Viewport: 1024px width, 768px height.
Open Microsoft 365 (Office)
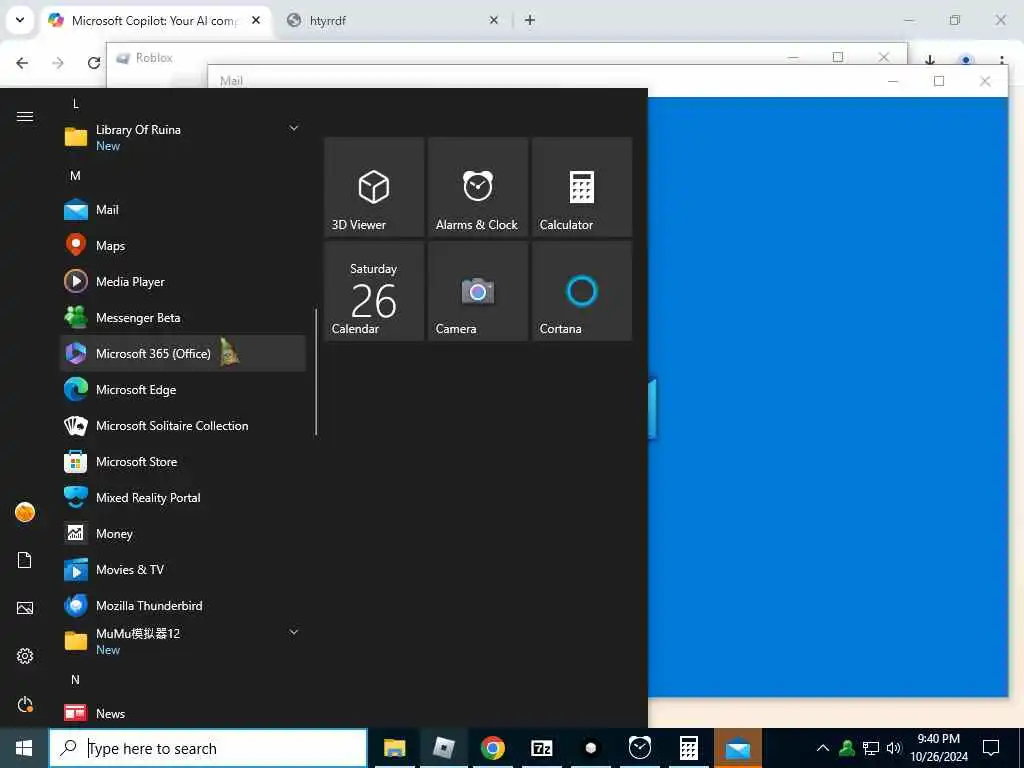(183, 353)
